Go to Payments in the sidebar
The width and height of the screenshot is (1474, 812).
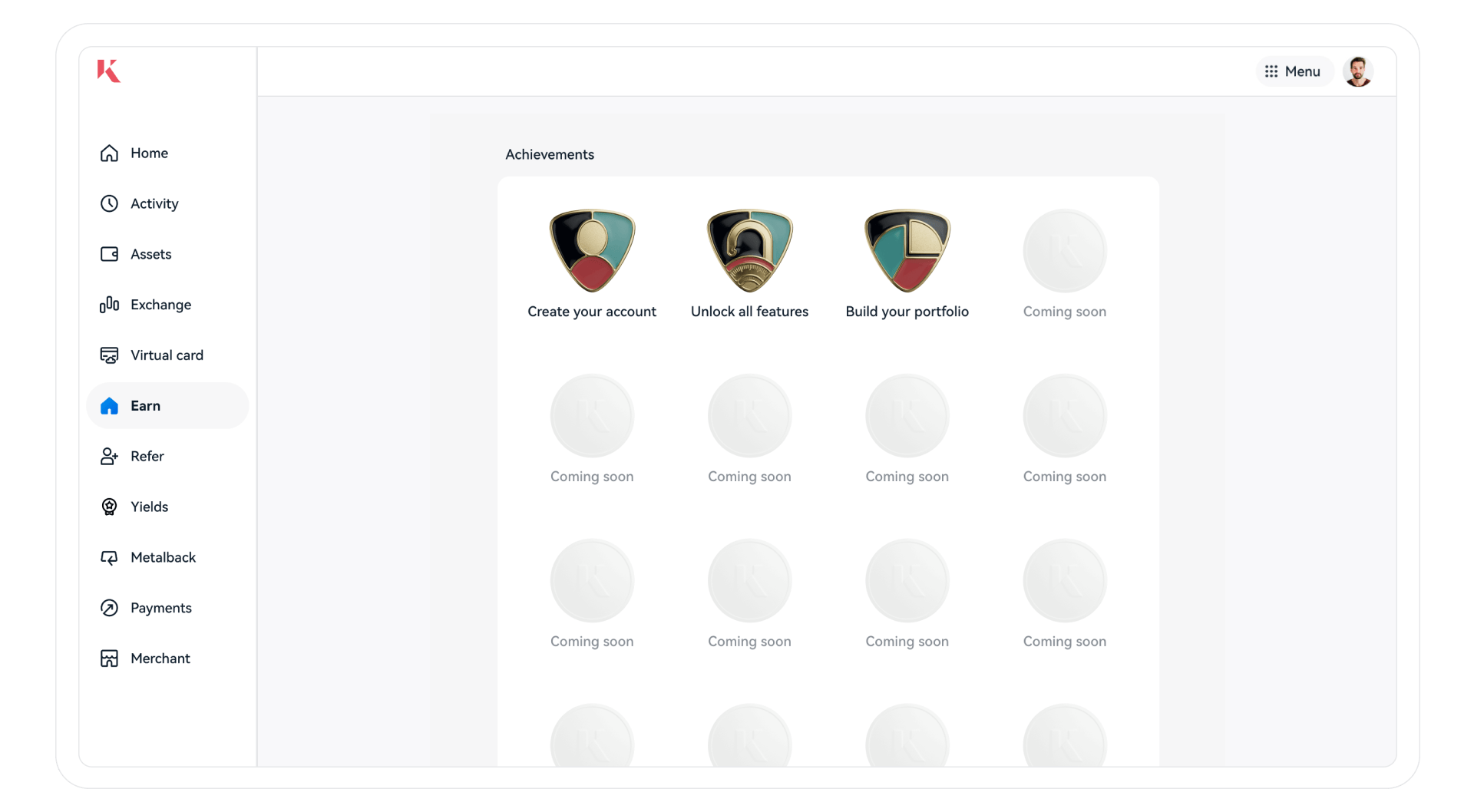pyautogui.click(x=160, y=608)
